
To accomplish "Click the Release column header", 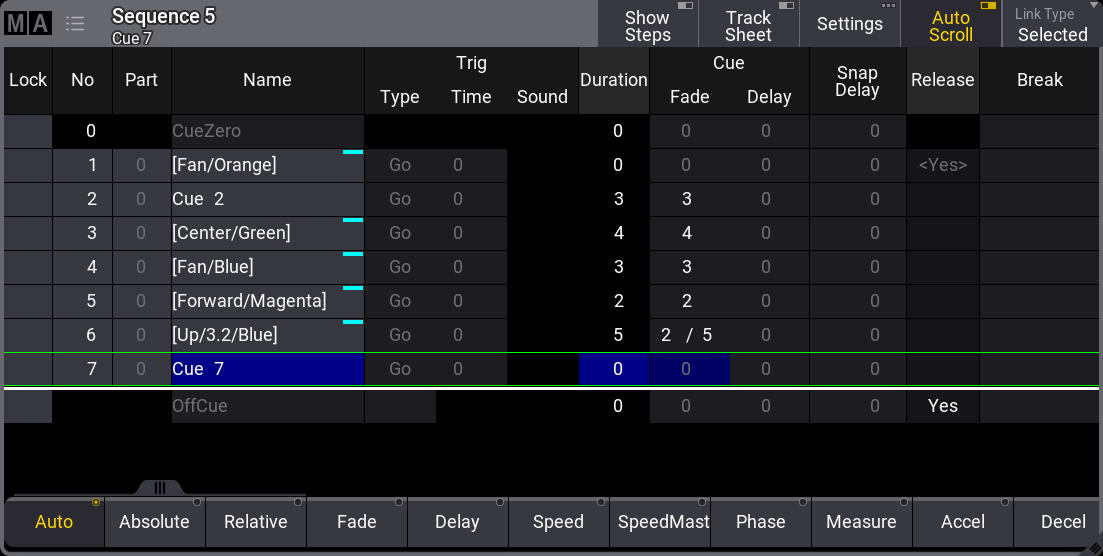I will tap(942, 80).
